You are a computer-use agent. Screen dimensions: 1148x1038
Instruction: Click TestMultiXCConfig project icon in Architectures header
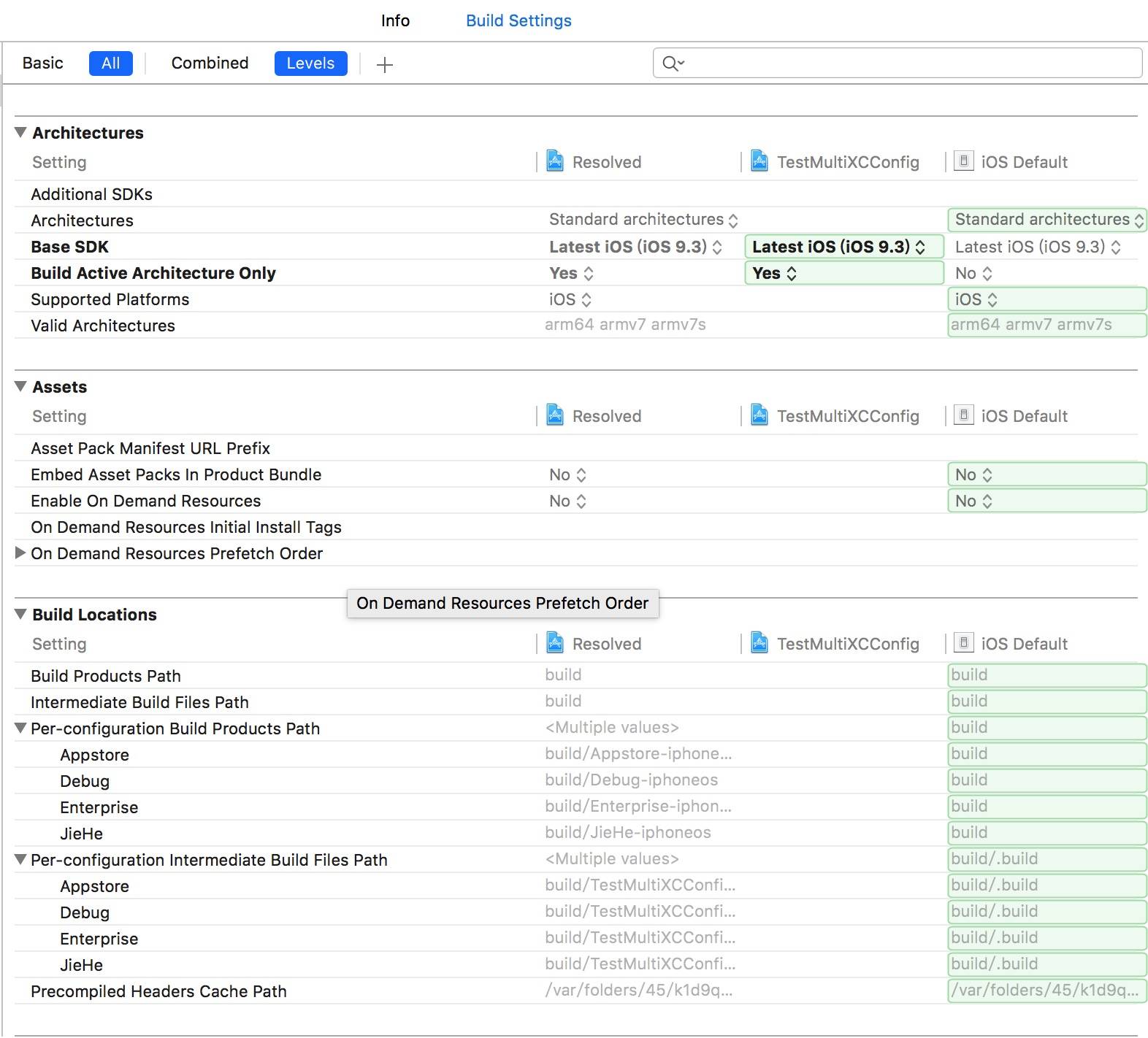click(x=759, y=161)
